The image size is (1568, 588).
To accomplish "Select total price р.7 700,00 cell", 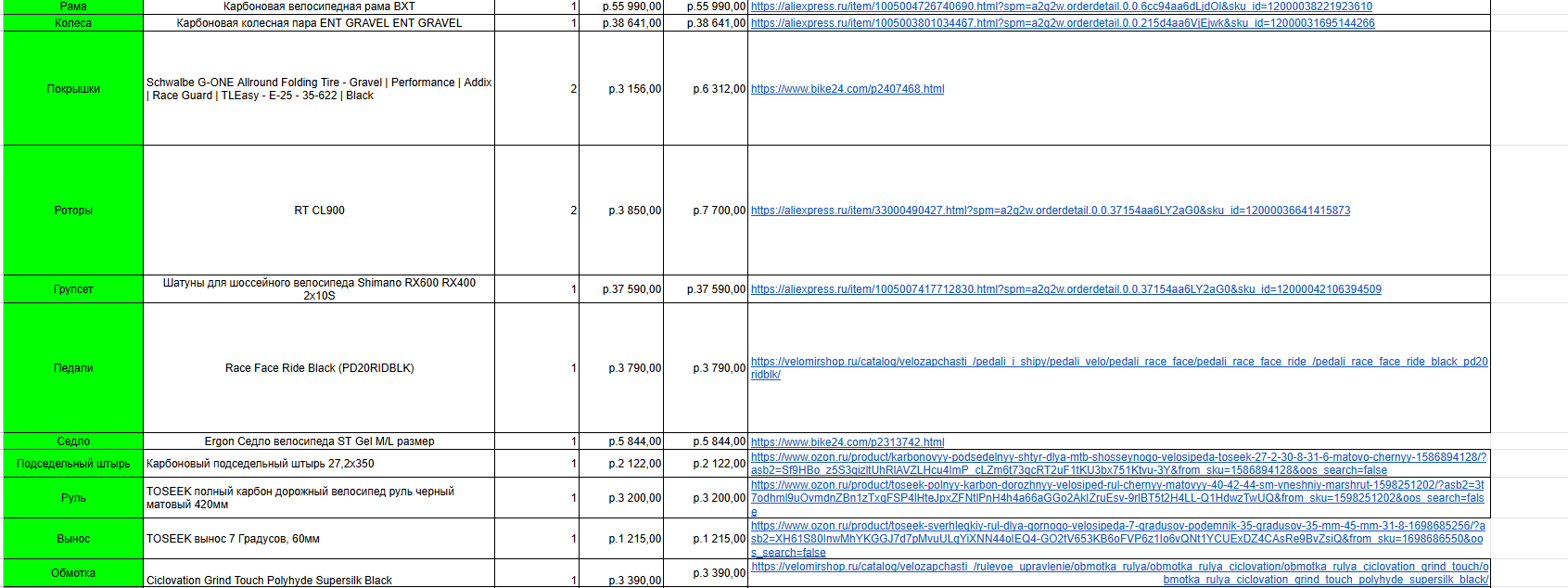I will [706, 211].
